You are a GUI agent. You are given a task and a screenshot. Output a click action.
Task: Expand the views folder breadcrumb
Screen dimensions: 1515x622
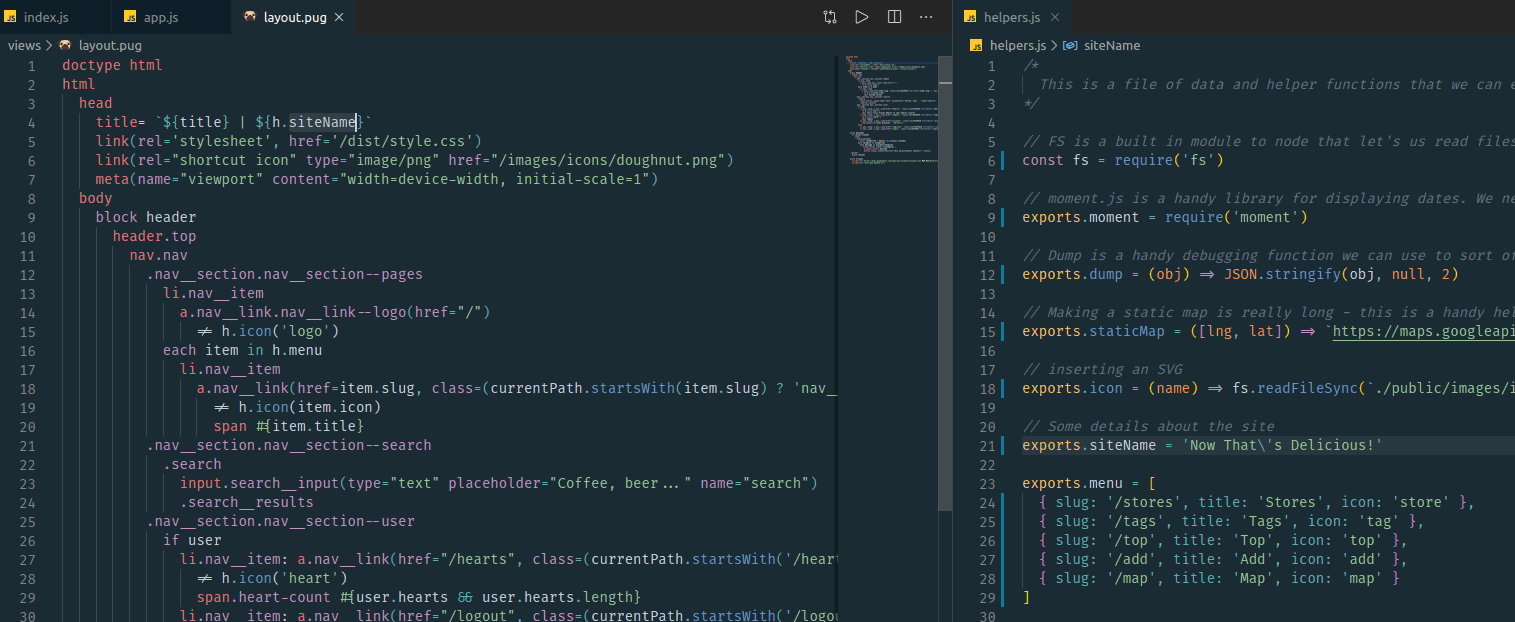click(24, 45)
